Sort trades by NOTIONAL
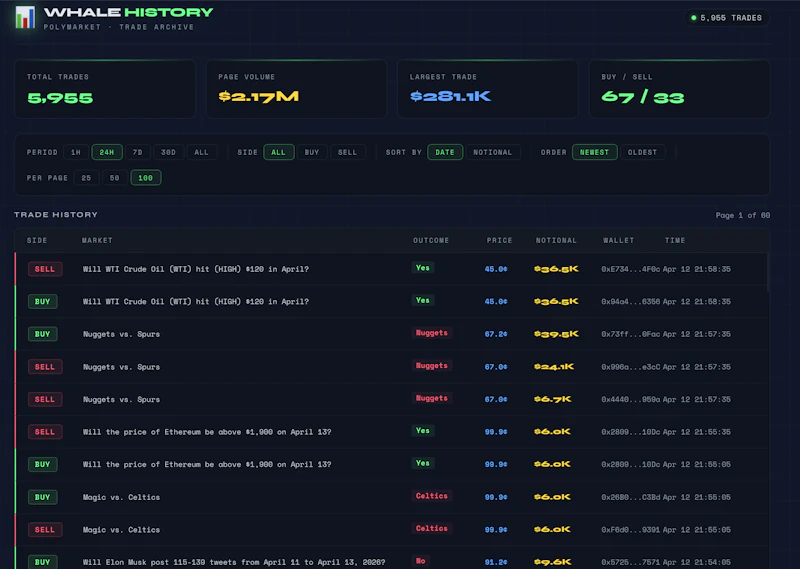 click(492, 152)
